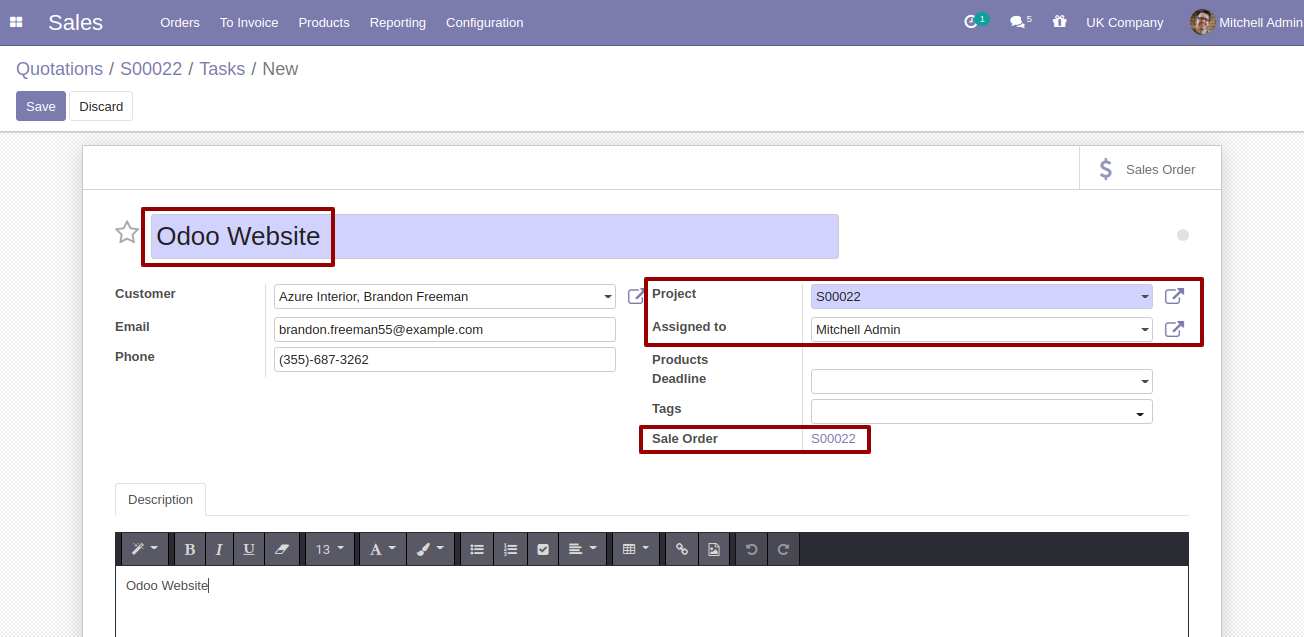Click the Odoo Website description text
1304x637 pixels.
167,585
